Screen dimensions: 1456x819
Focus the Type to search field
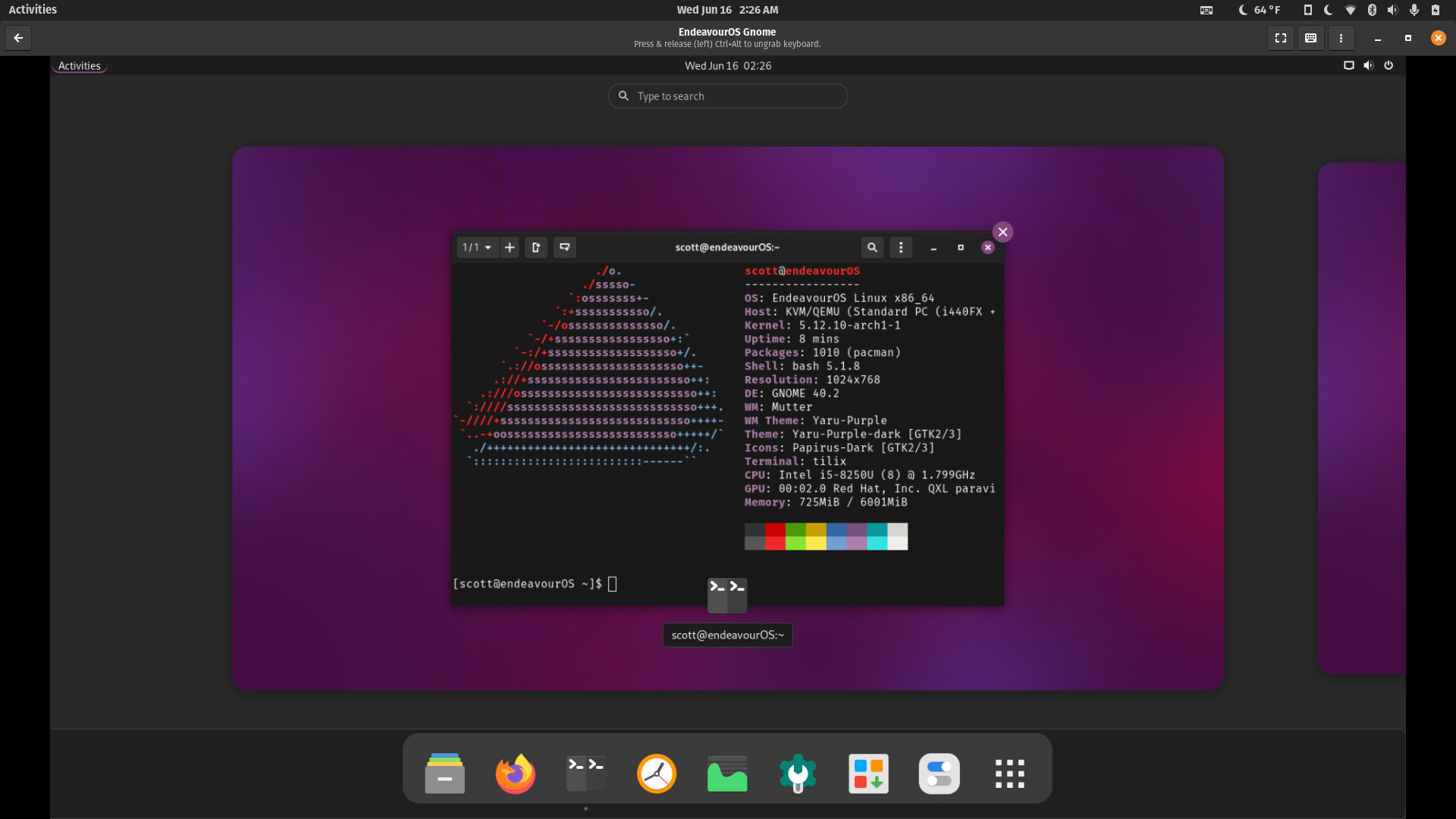(x=728, y=96)
